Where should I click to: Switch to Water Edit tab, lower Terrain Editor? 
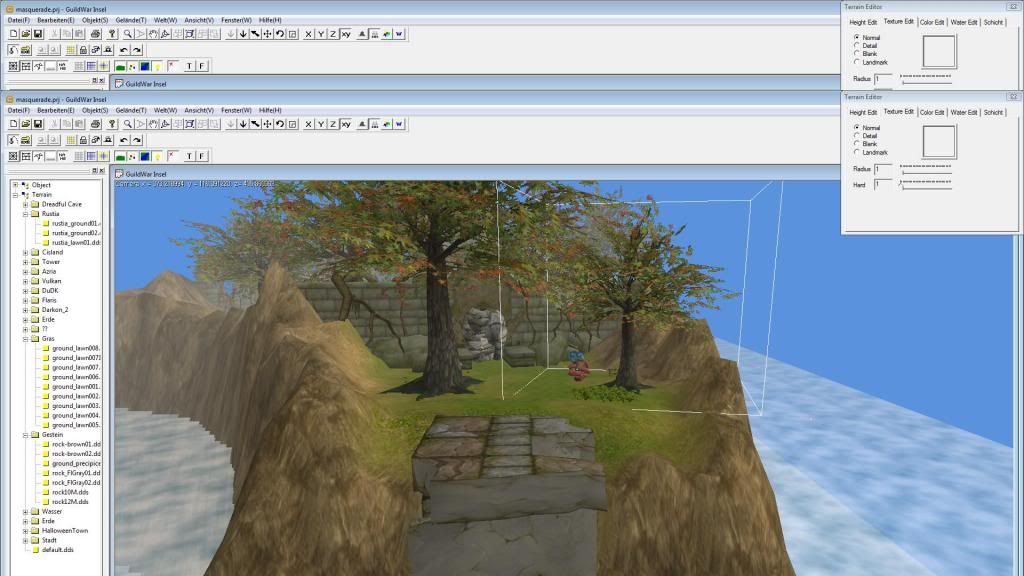tap(964, 112)
